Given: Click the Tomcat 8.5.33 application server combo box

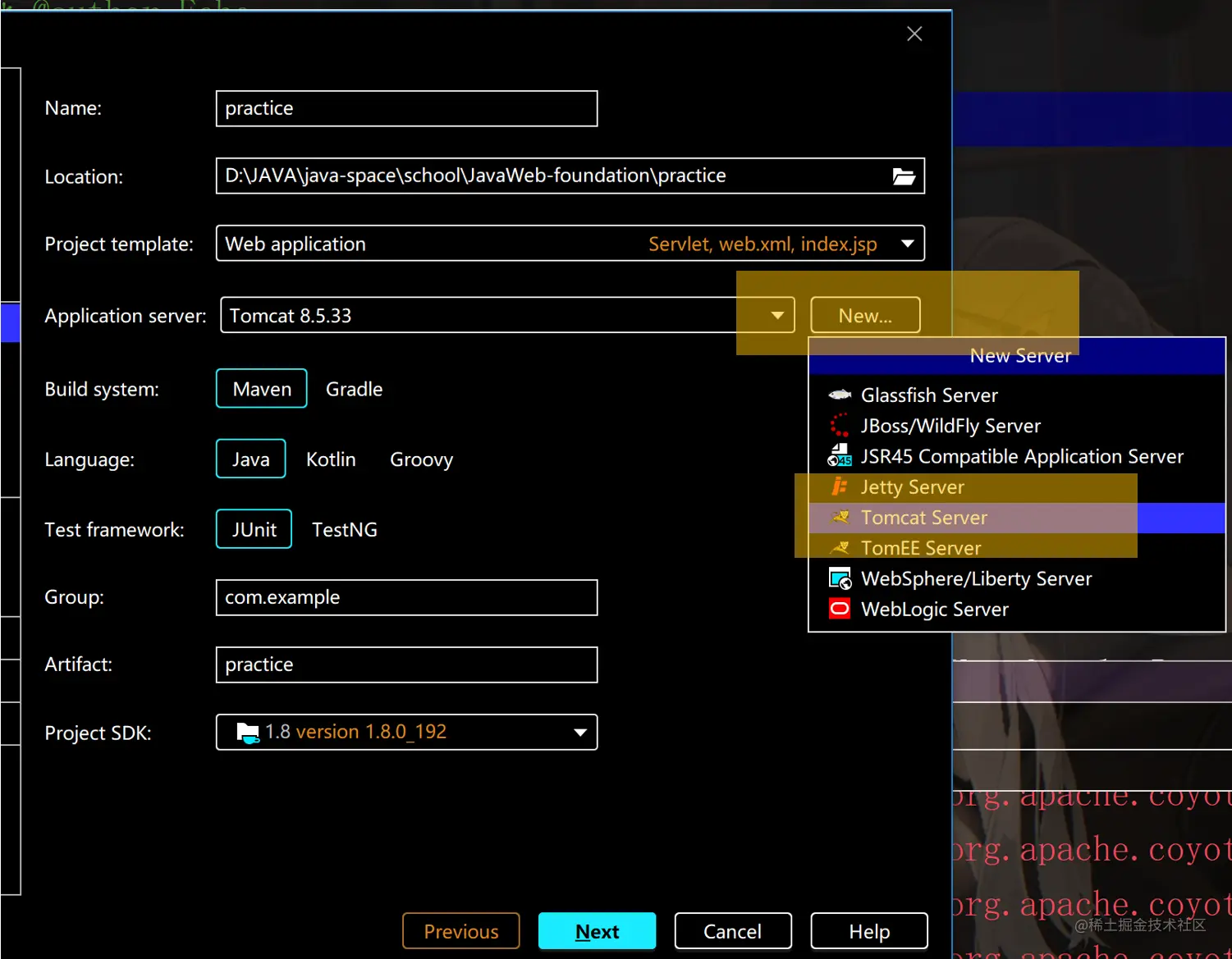Looking at the screenshot, I should pyautogui.click(x=507, y=316).
